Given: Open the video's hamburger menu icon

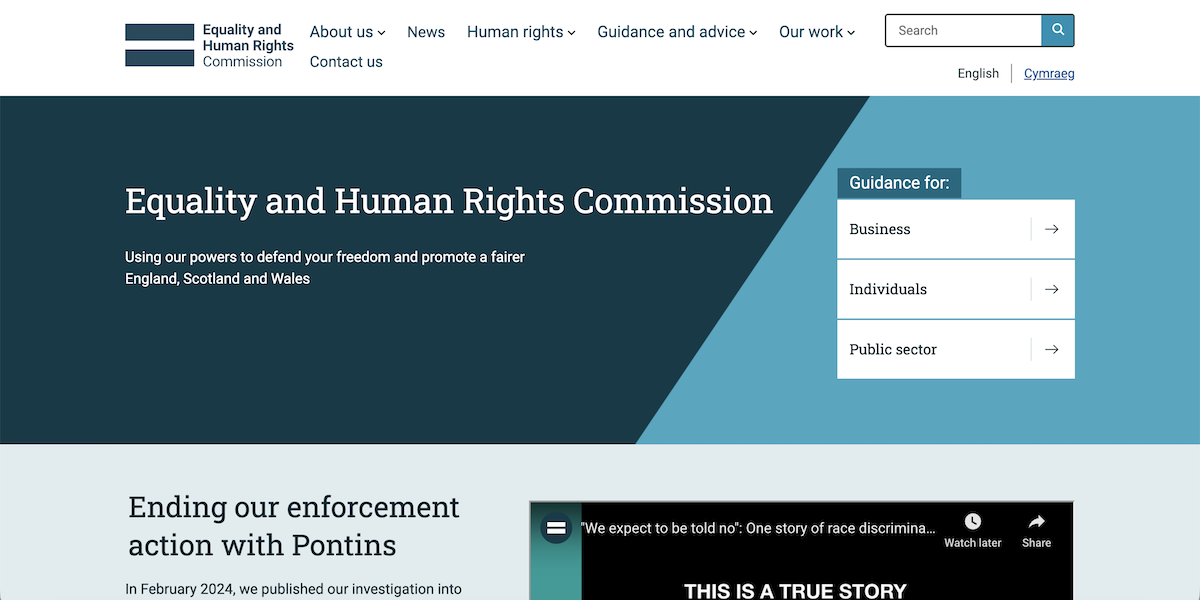Looking at the screenshot, I should tap(556, 528).
